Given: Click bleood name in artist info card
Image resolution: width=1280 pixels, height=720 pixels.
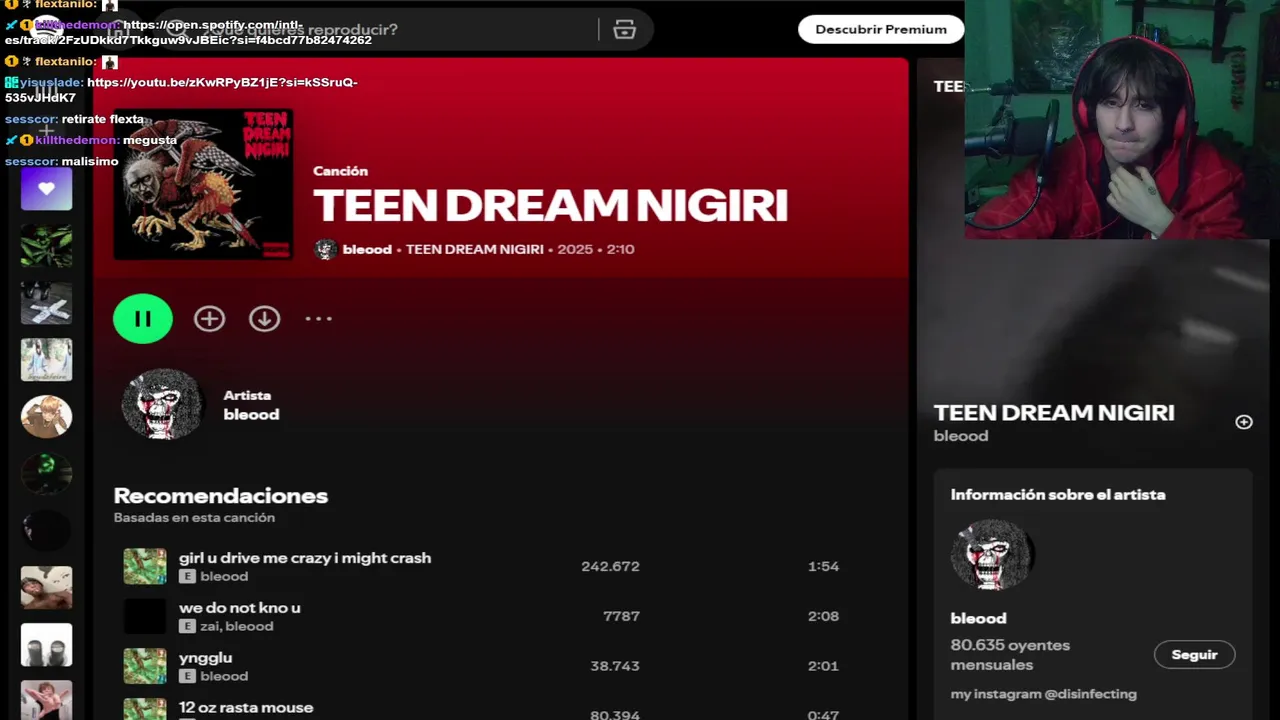Looking at the screenshot, I should pyautogui.click(x=978, y=618).
